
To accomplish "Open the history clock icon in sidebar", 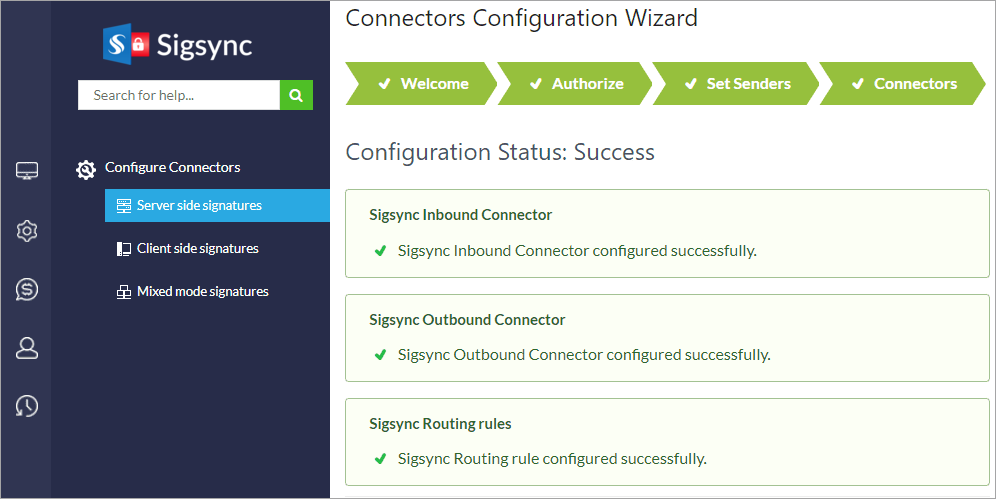I will pyautogui.click(x=27, y=406).
